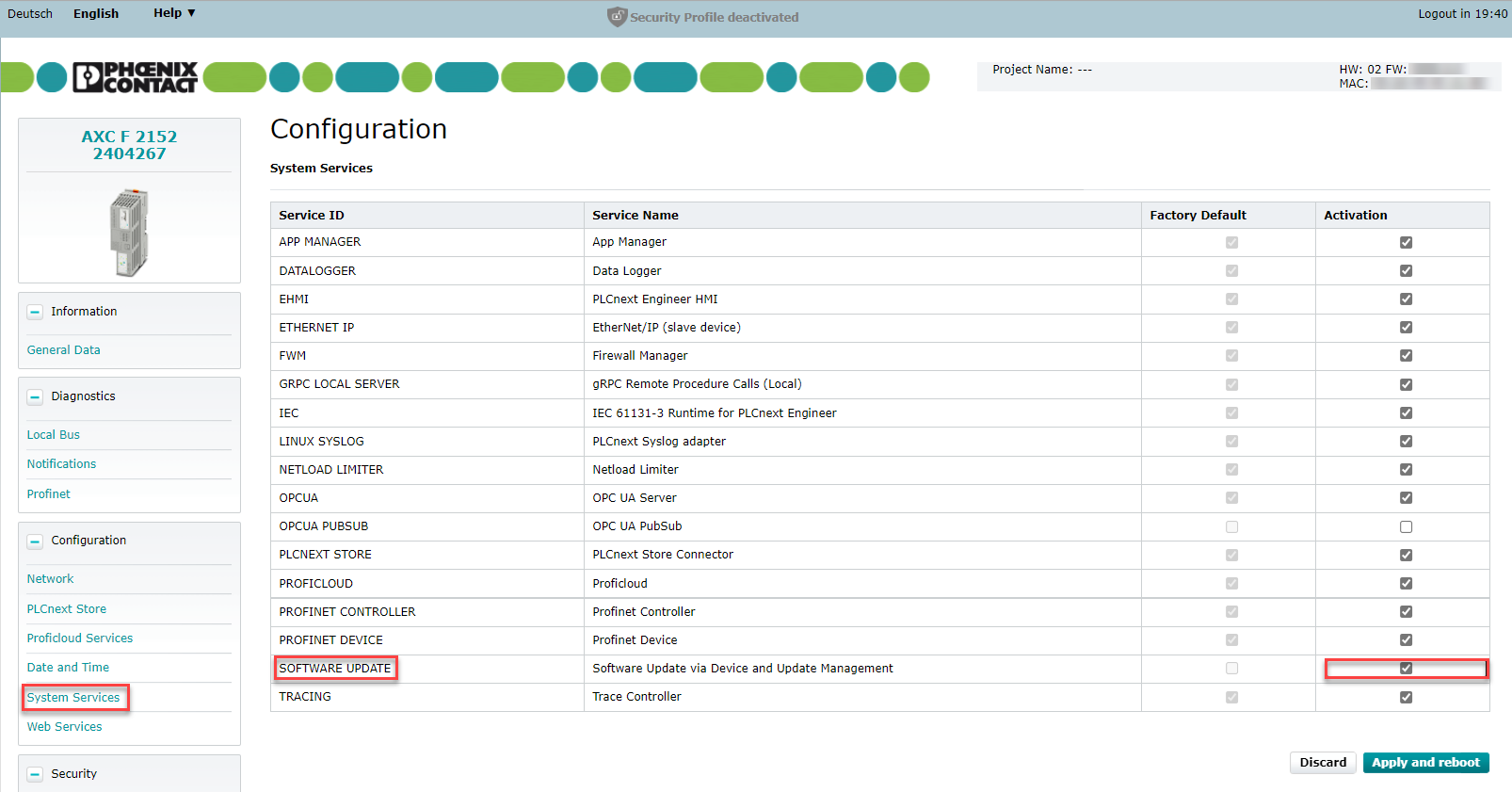Toggle FWM activation checkbox
Viewport: 1512px width, 792px height.
coord(1406,355)
